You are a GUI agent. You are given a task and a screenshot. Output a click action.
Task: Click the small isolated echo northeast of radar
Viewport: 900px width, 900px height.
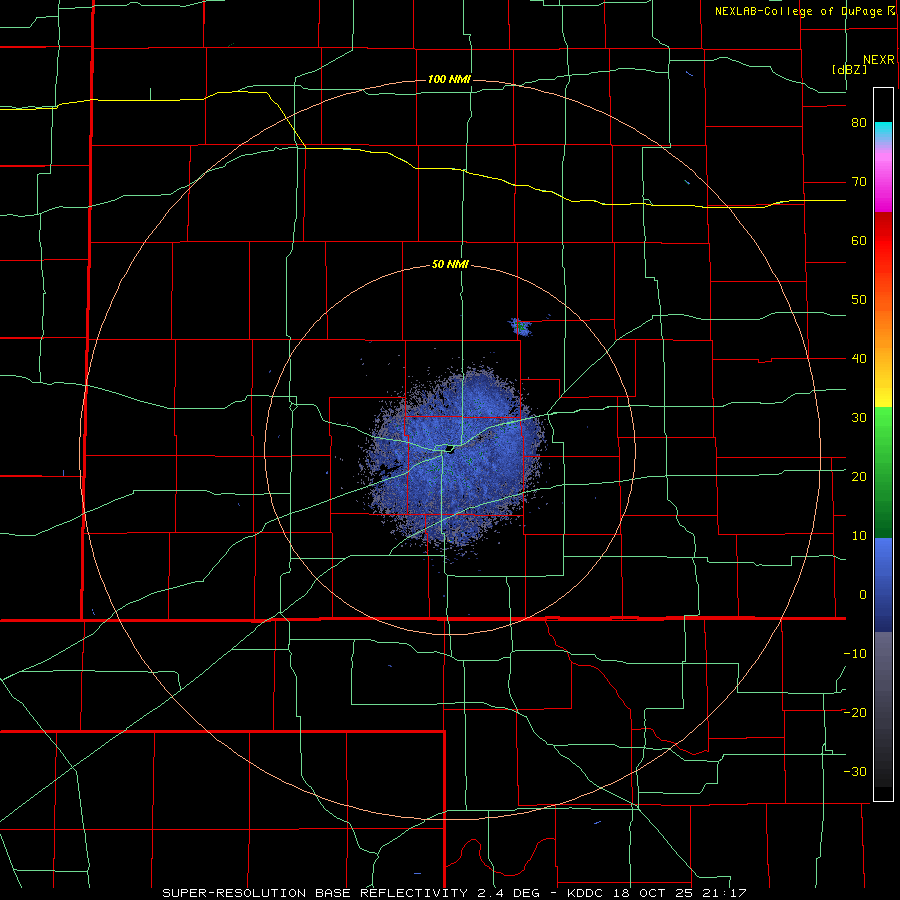tap(521, 327)
